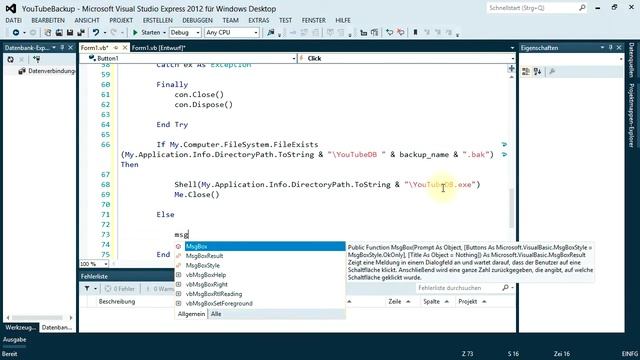
Task: Select vbMsgBoxRight in IntelliSense list
Action: (x=260, y=284)
